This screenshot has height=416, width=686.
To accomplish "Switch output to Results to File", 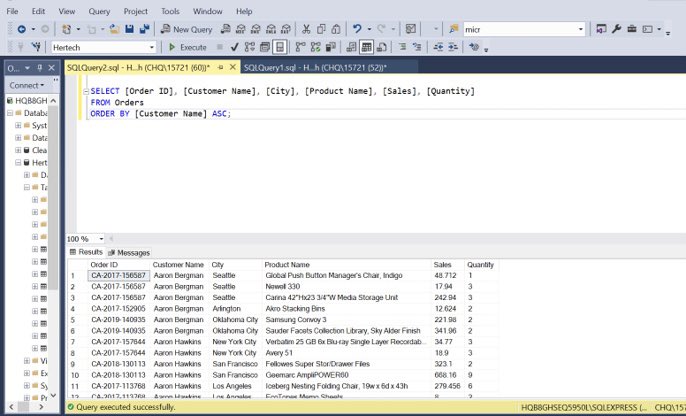I will 382,47.
